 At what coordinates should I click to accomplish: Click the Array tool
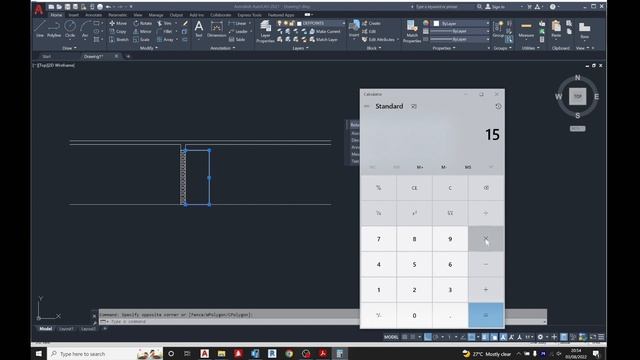coord(165,40)
